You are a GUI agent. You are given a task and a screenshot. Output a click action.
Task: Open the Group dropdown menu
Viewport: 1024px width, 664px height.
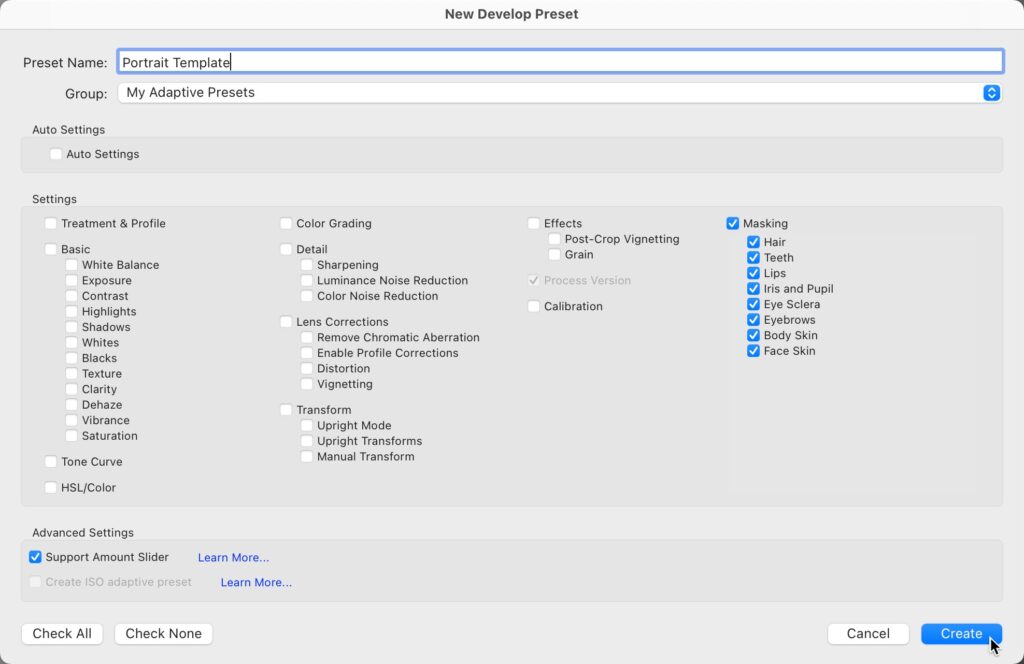(559, 93)
